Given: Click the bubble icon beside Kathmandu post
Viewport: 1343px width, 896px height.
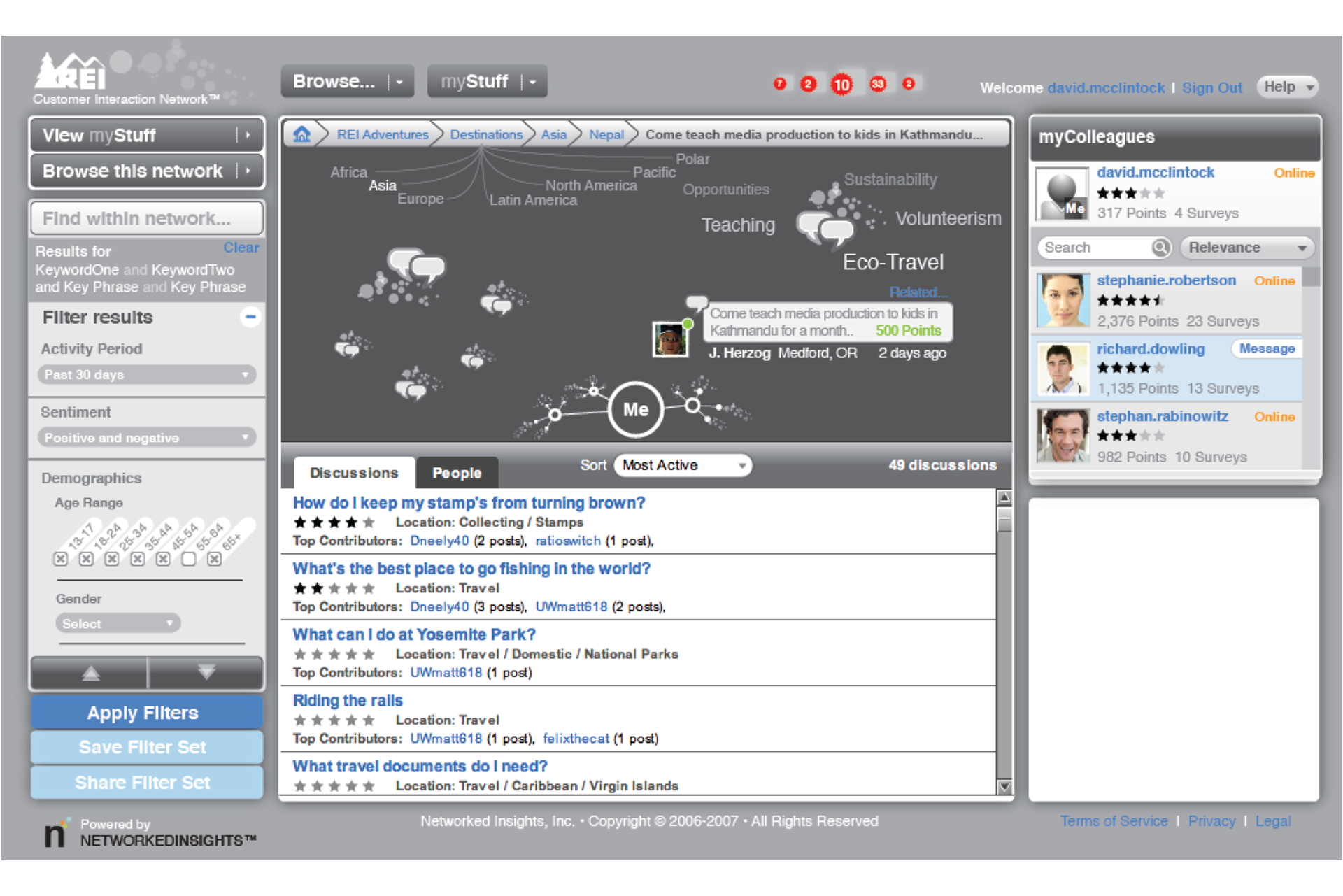Looking at the screenshot, I should click(696, 303).
